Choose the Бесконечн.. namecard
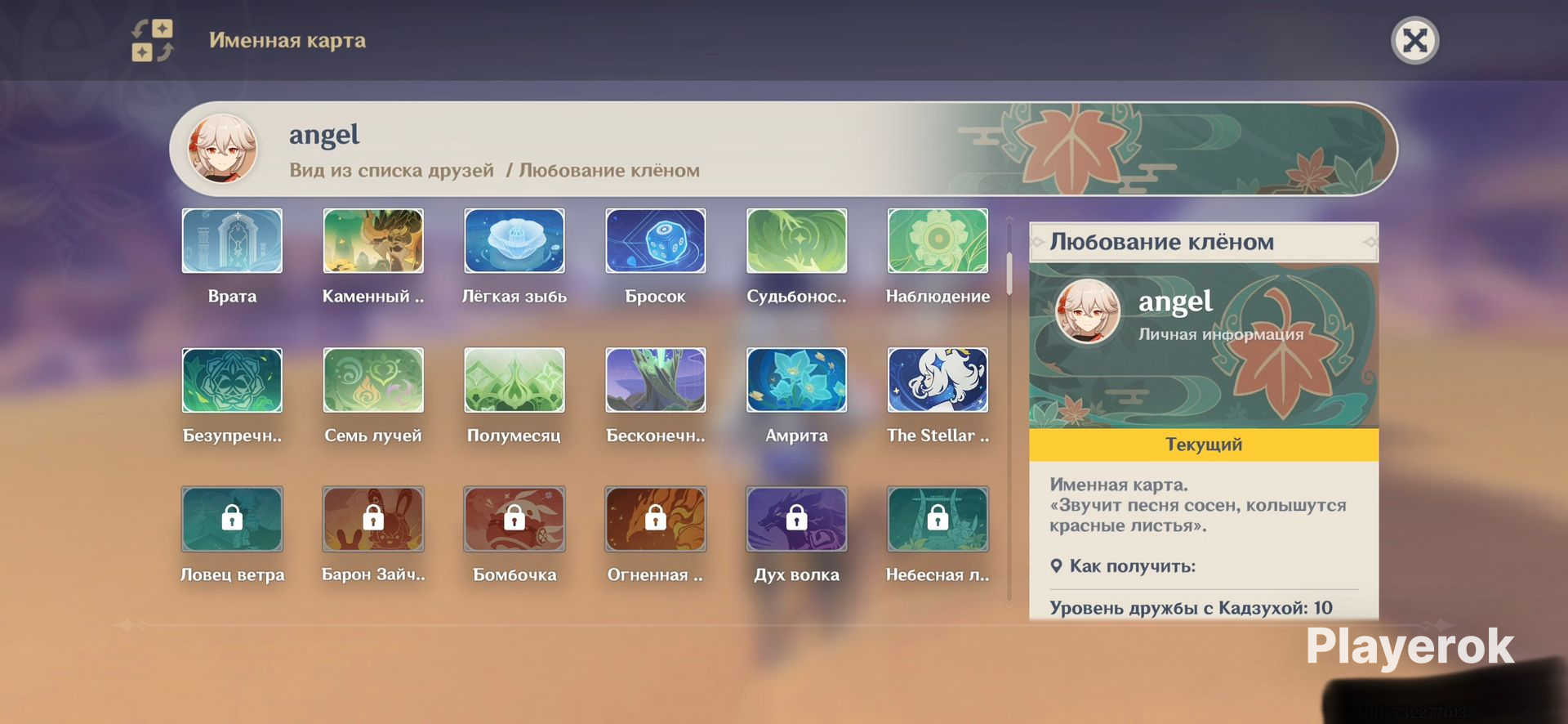The image size is (1568, 724). [x=656, y=380]
